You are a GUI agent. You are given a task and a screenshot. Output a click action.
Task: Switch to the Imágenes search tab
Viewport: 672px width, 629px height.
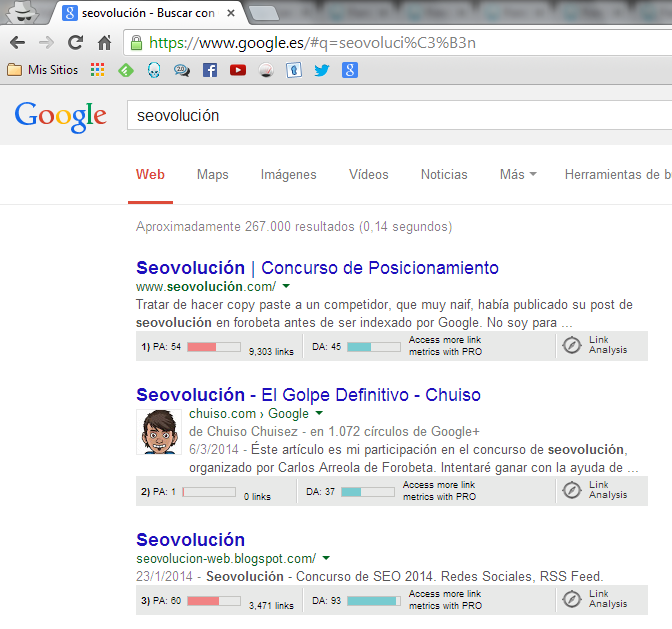[x=288, y=174]
